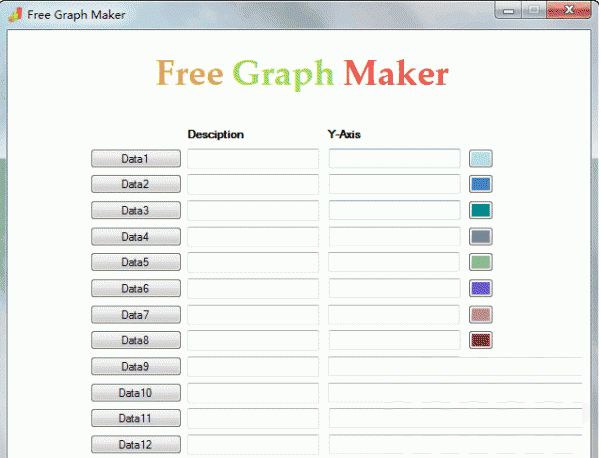Click the Description field for Data7
601x458 pixels.
253,315
